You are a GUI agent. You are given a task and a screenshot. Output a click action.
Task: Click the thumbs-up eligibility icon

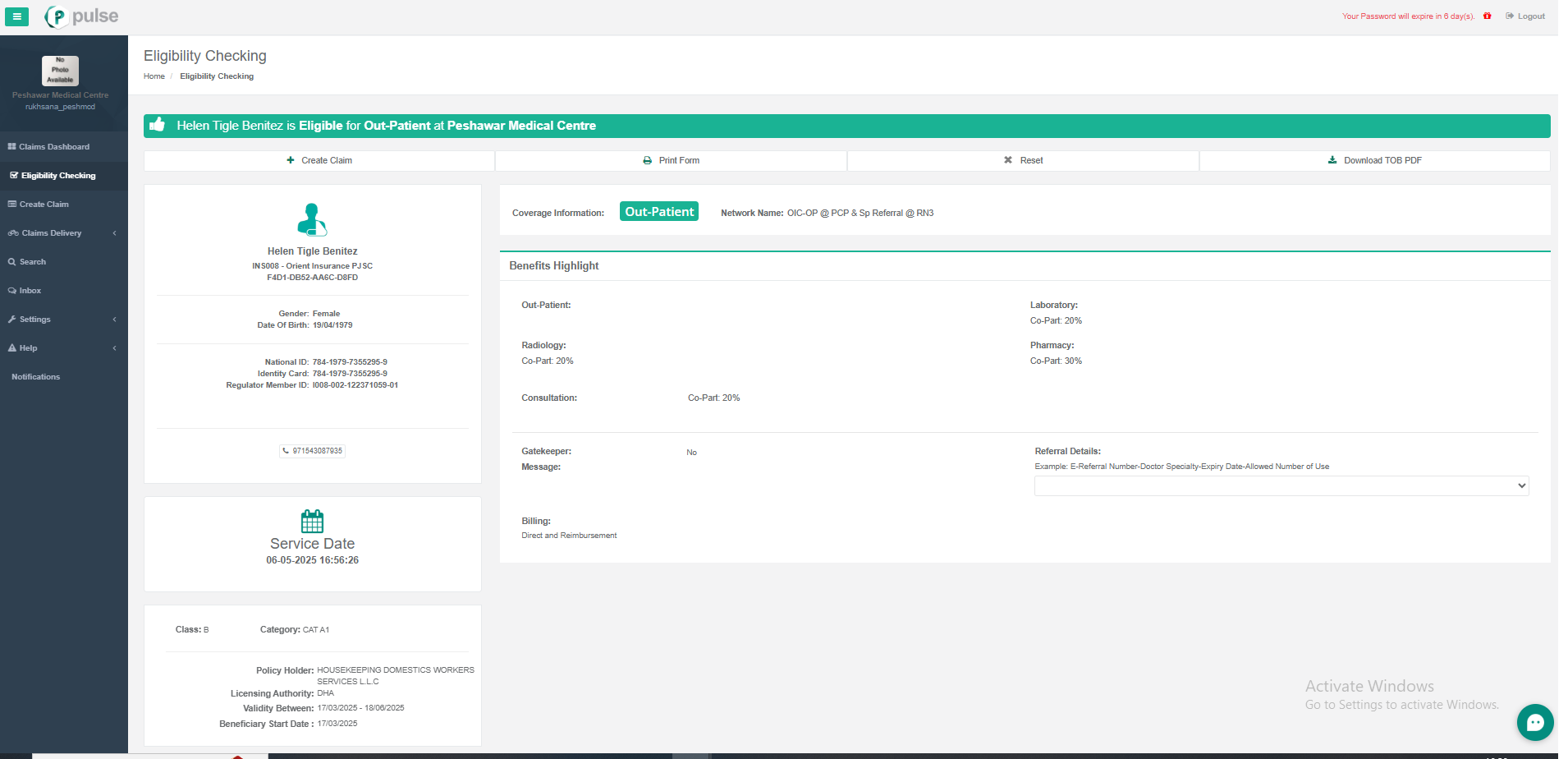(x=158, y=125)
